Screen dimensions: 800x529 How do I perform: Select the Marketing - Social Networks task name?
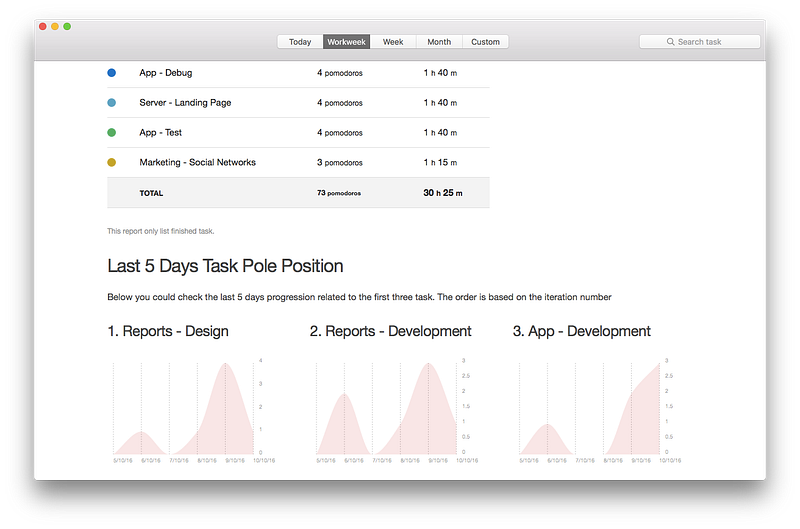pyautogui.click(x=197, y=162)
